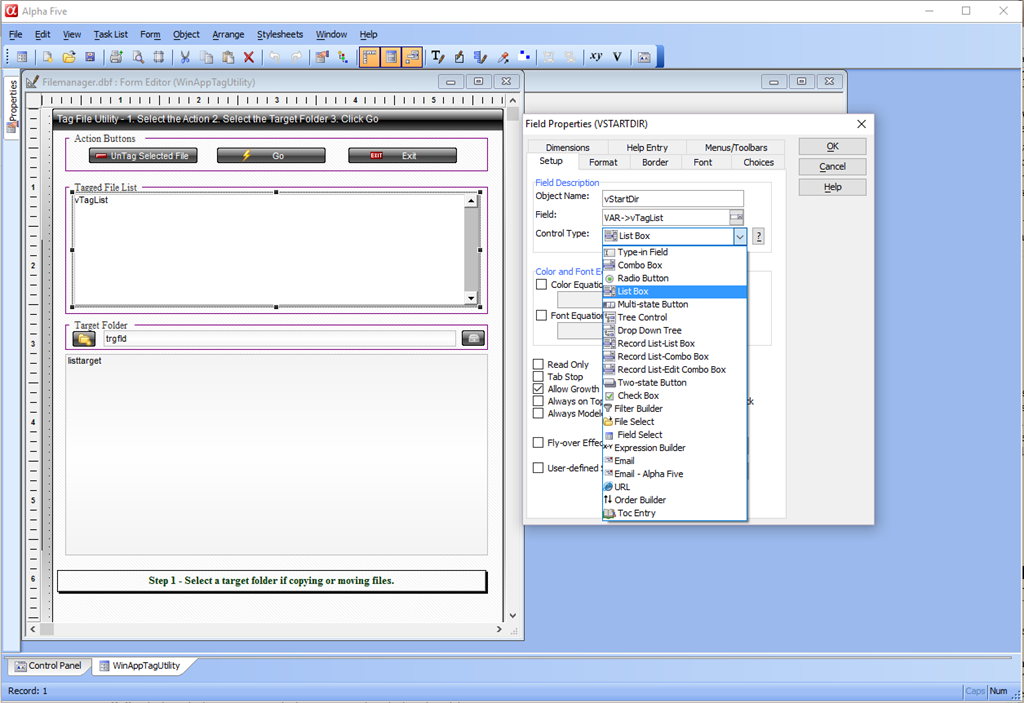Screen dimensions: 1024x703
Task: Select the Text tool icon
Action: (x=437, y=57)
